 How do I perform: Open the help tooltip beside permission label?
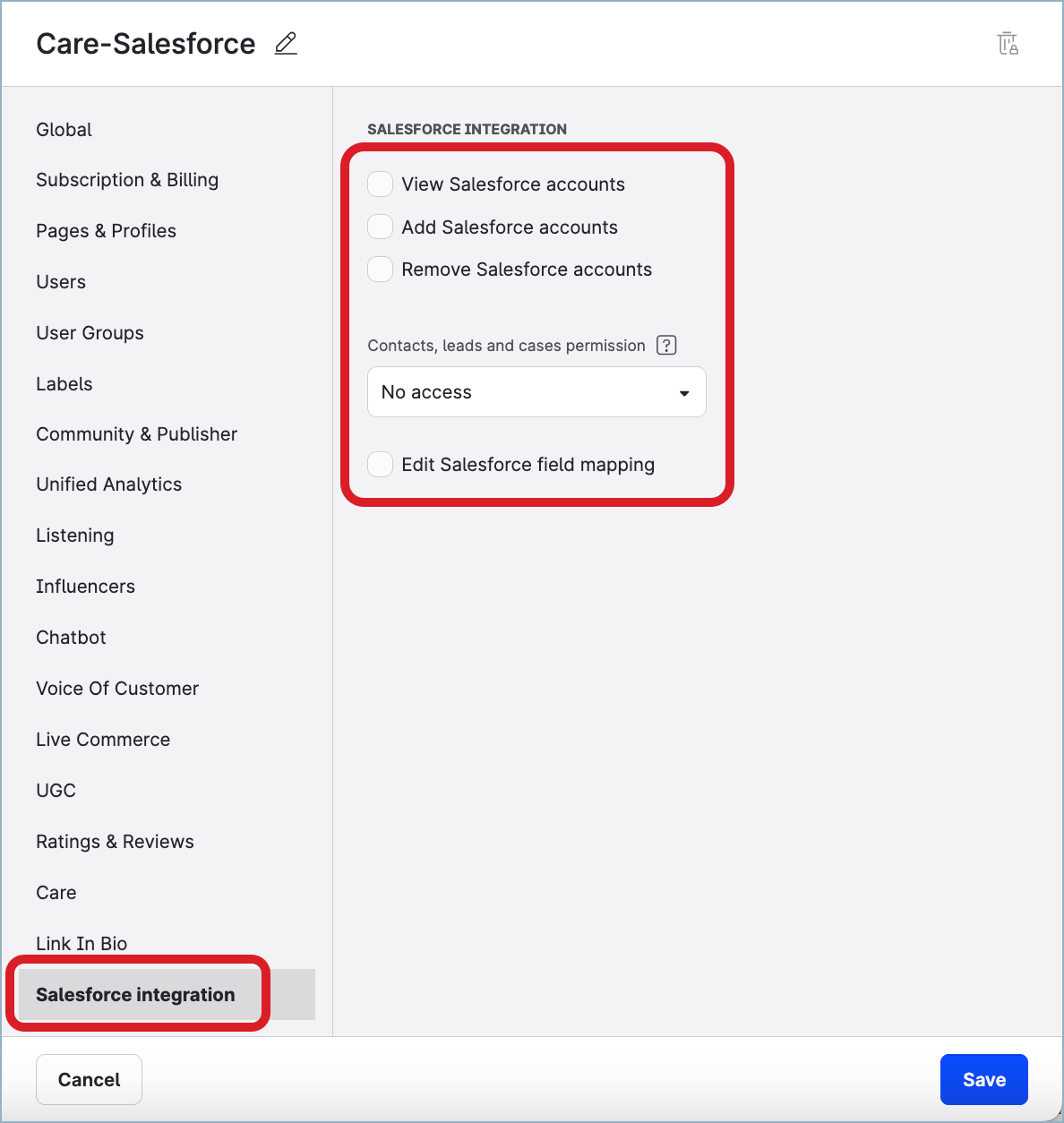[x=665, y=345]
